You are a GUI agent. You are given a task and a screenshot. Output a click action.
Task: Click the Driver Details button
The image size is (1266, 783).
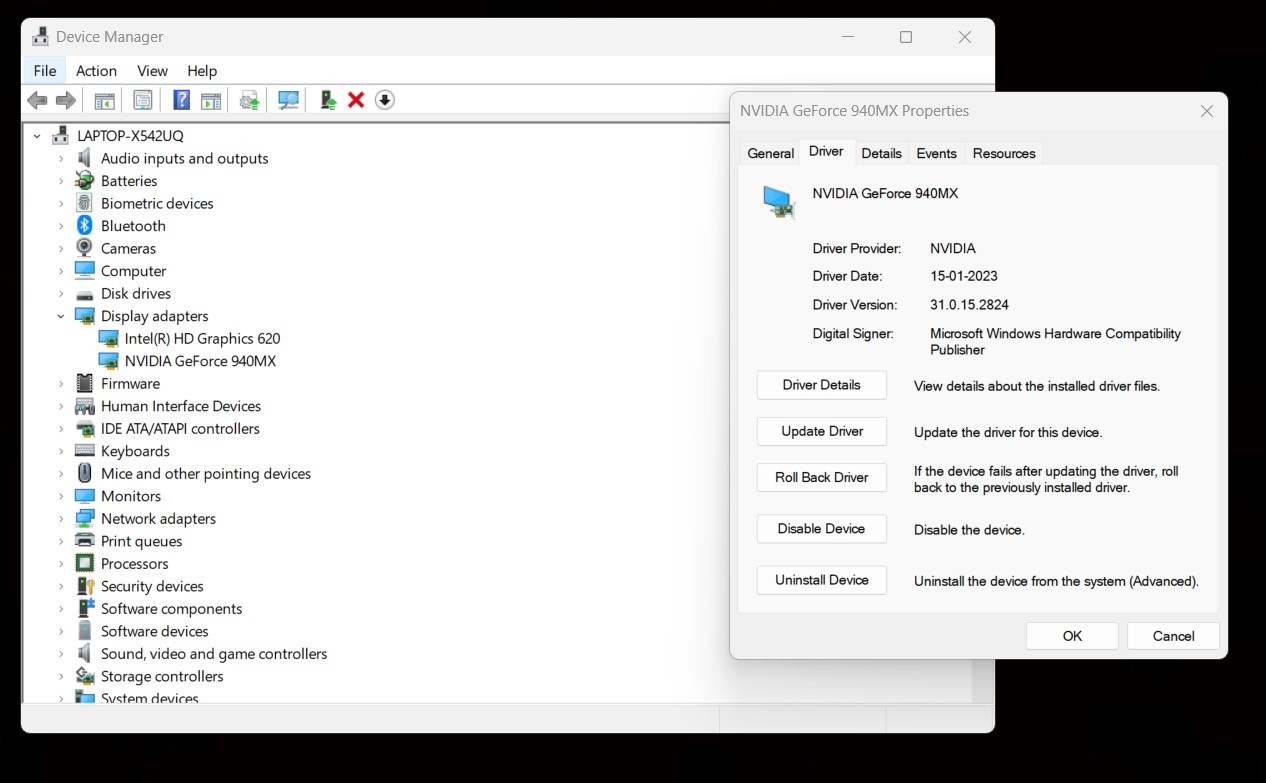coord(822,385)
